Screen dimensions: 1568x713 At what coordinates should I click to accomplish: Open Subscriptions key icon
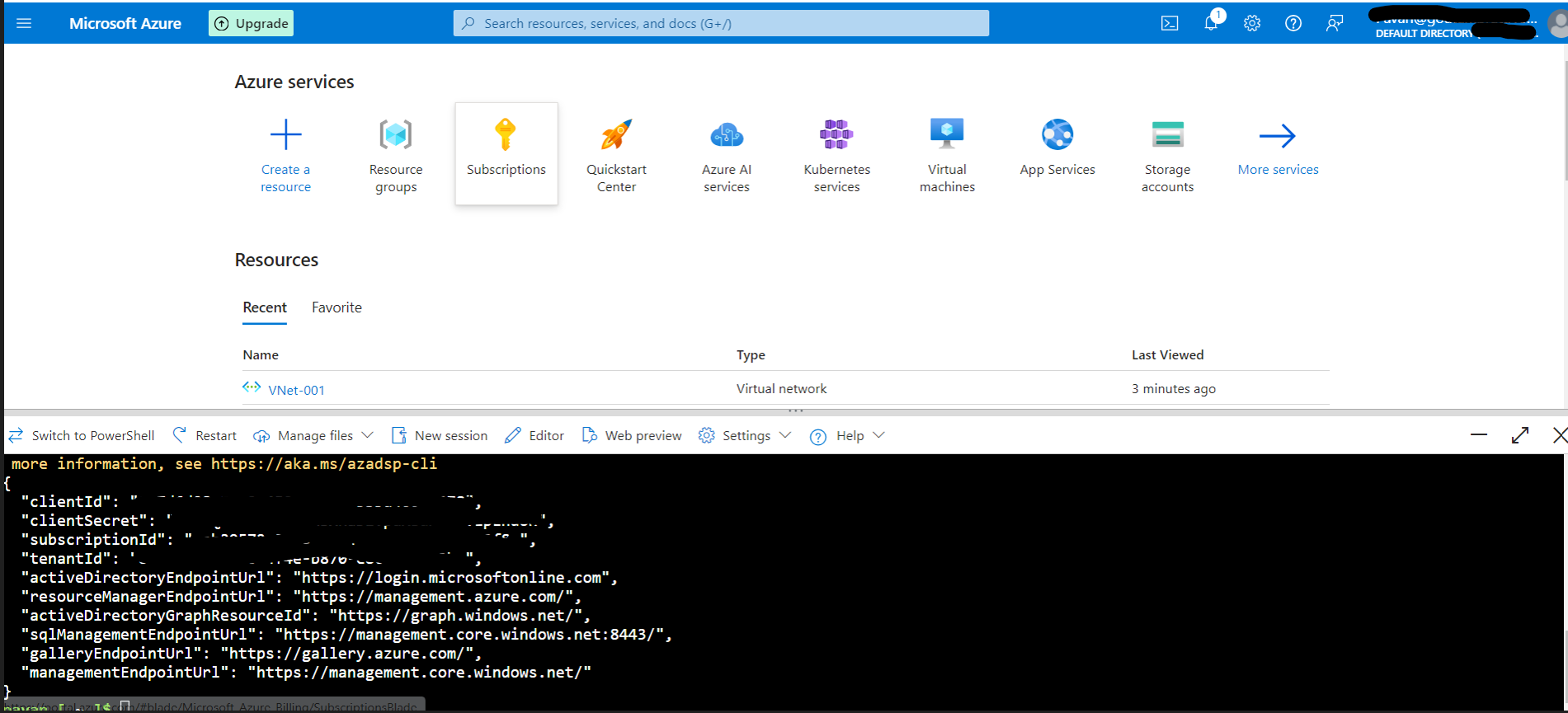coord(506,135)
